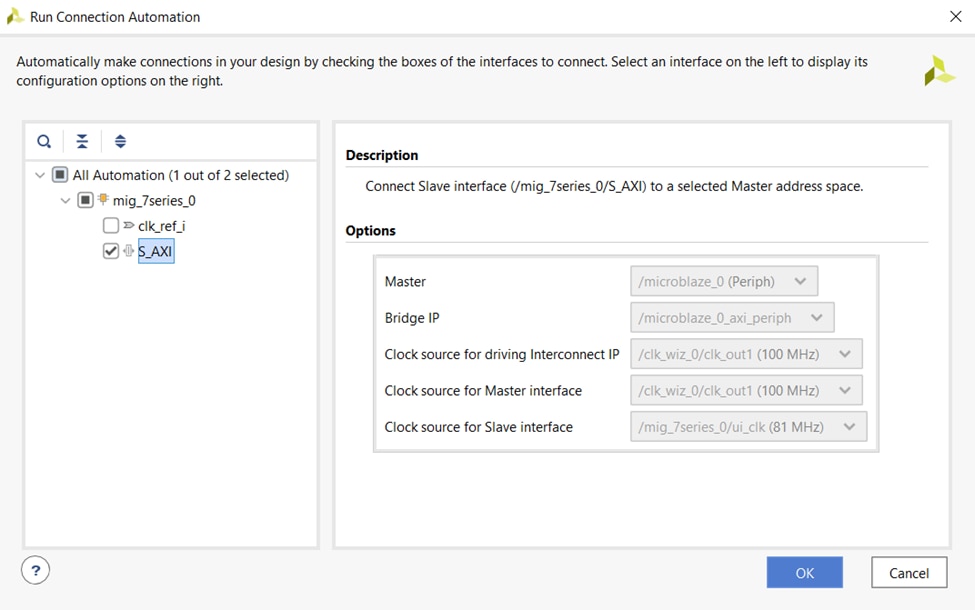
Task: Click 'Clock source for Master interface' label
Action: click(483, 390)
